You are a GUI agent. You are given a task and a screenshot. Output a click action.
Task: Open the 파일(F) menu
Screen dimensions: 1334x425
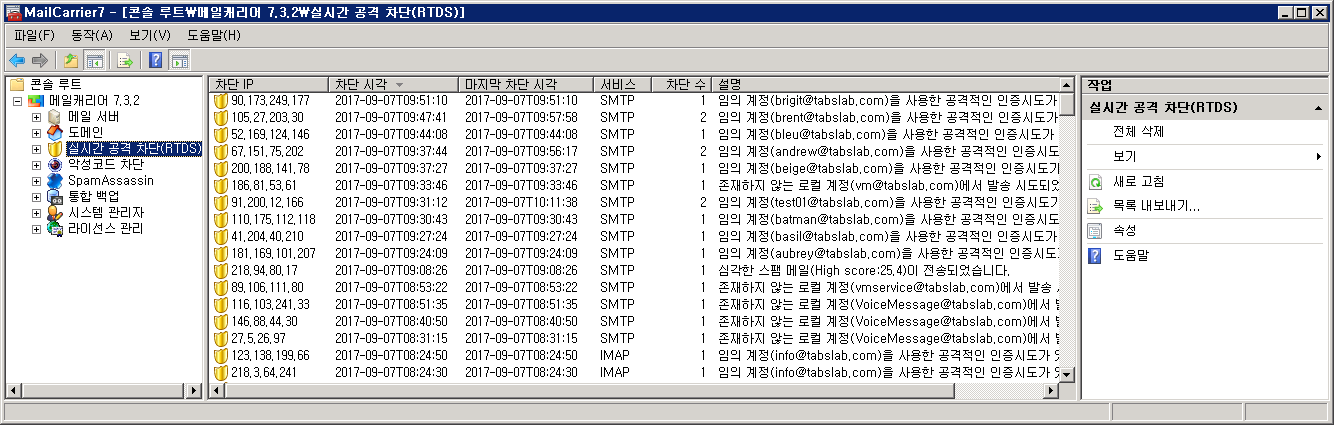[35, 35]
